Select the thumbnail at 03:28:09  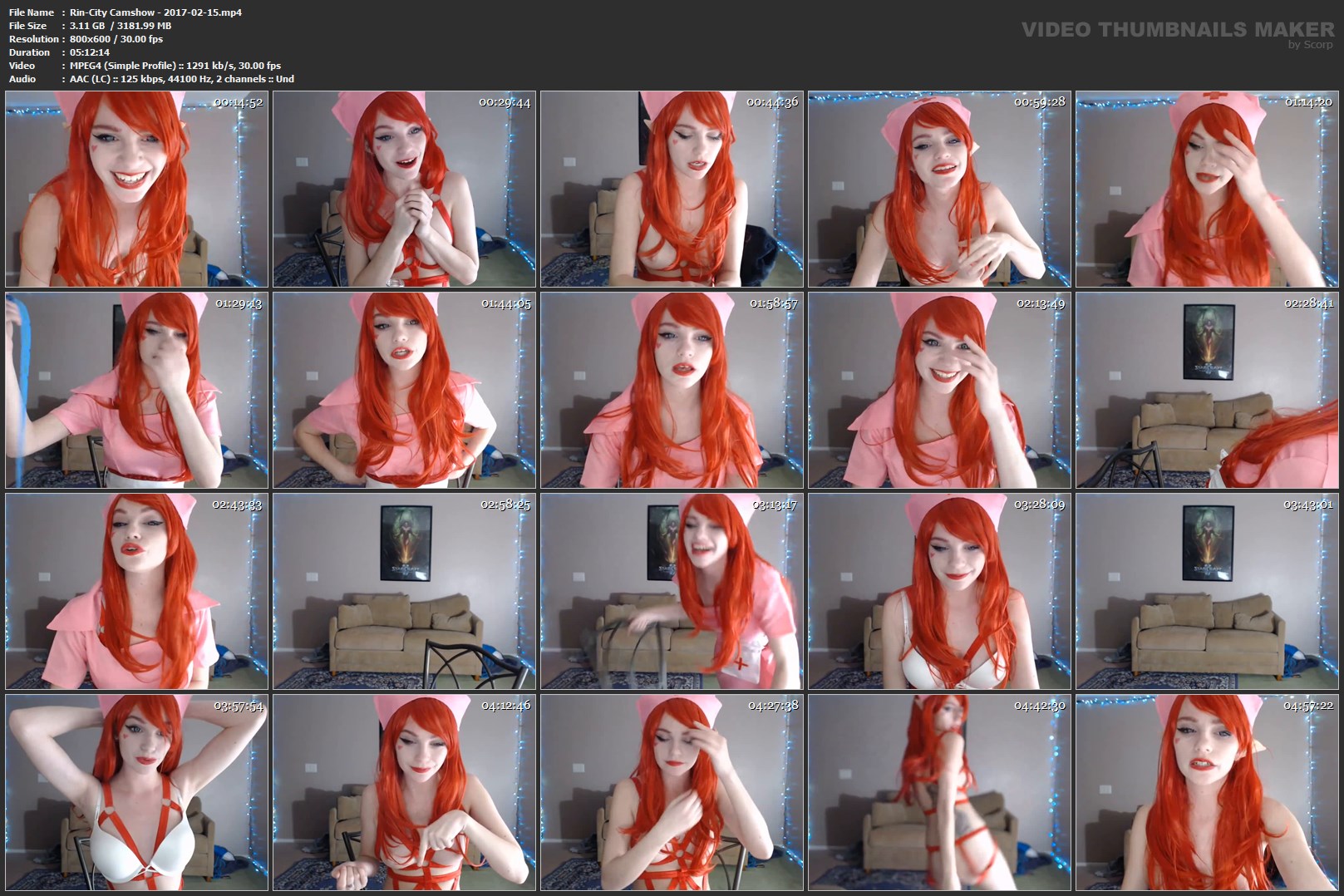[939, 591]
